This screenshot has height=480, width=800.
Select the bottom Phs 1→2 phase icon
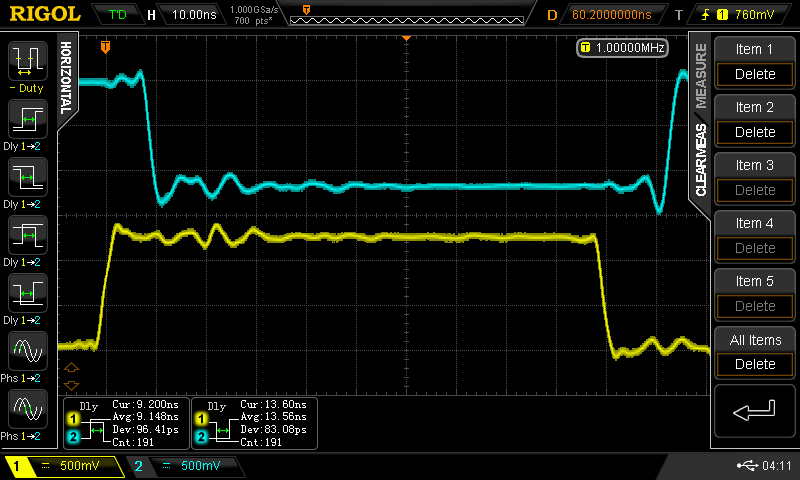click(28, 409)
